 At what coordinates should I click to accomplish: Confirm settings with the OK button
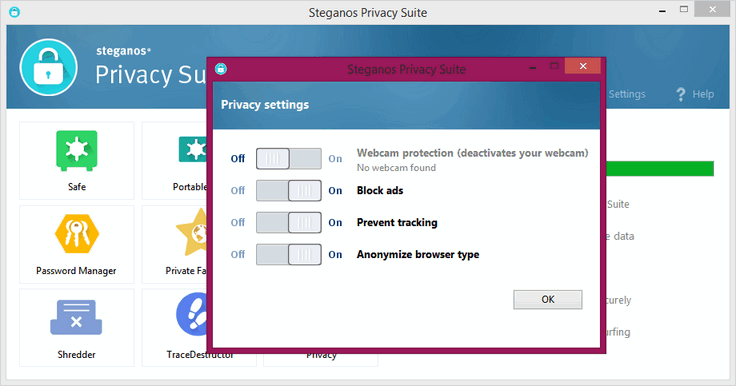tap(548, 300)
